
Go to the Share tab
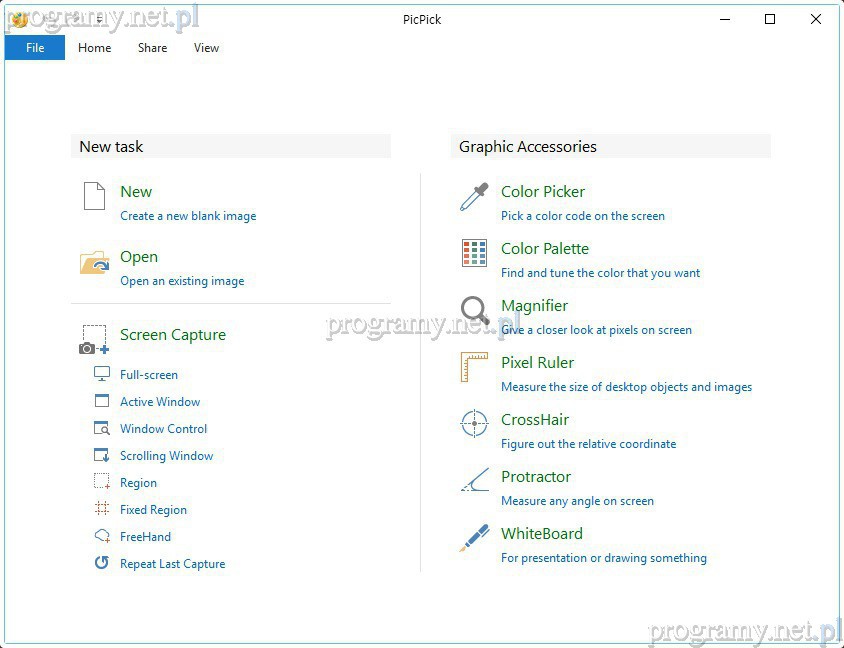pos(153,48)
